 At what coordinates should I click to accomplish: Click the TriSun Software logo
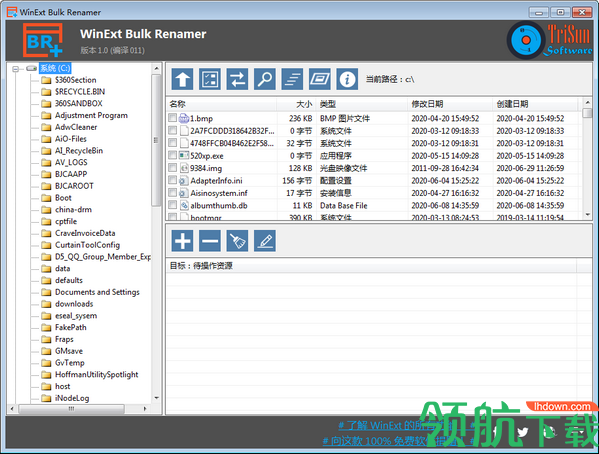click(549, 40)
